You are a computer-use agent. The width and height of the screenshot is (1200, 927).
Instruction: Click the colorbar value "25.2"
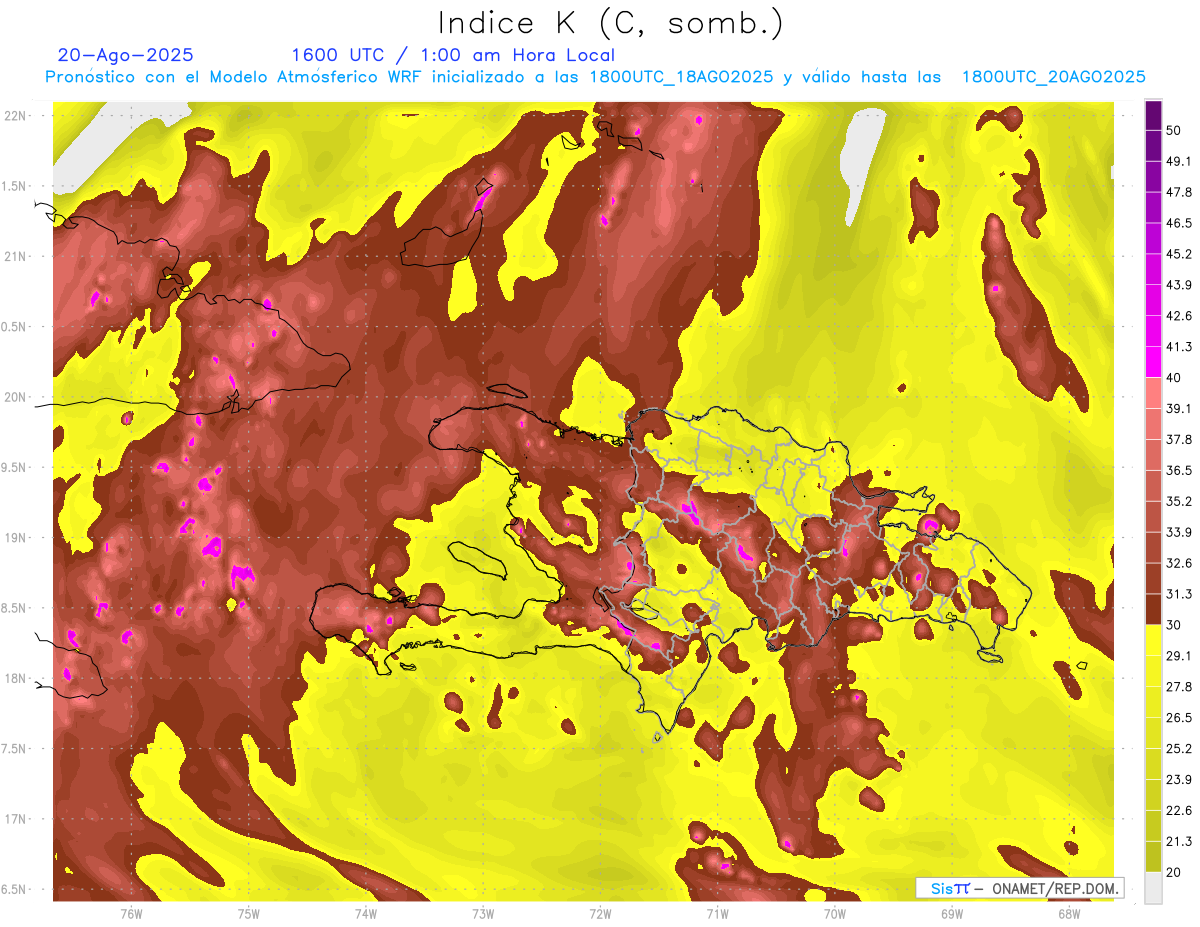[x=1178, y=748]
